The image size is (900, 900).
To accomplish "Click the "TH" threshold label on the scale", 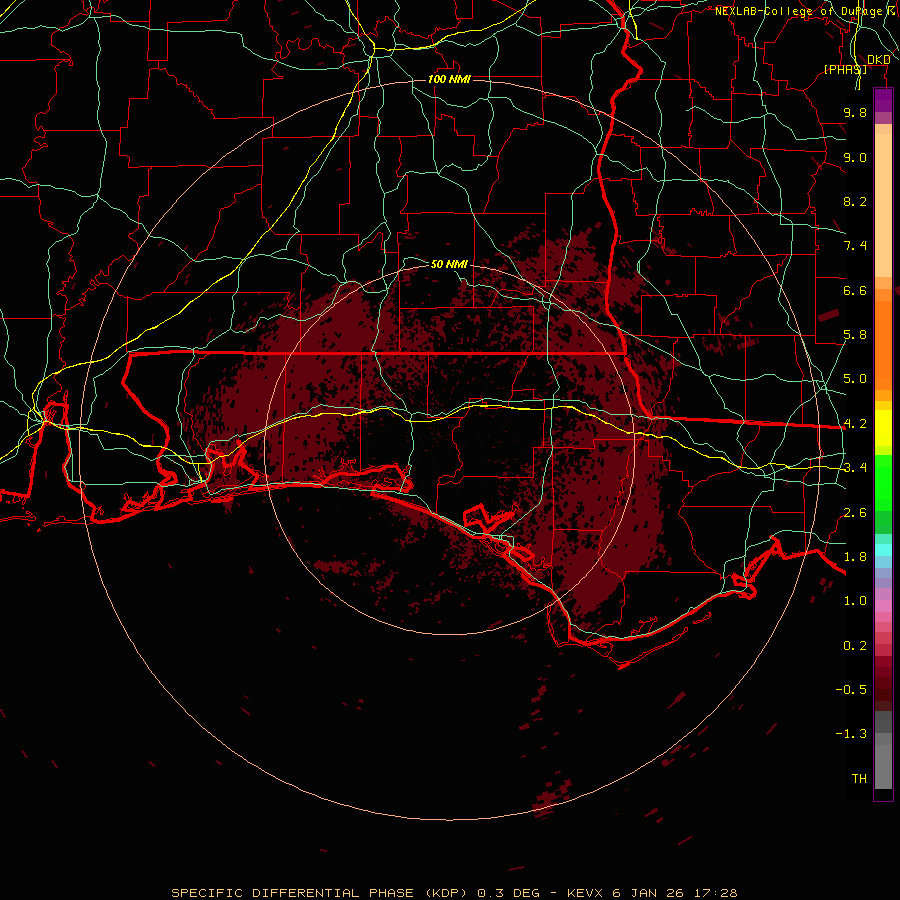I will (859, 779).
